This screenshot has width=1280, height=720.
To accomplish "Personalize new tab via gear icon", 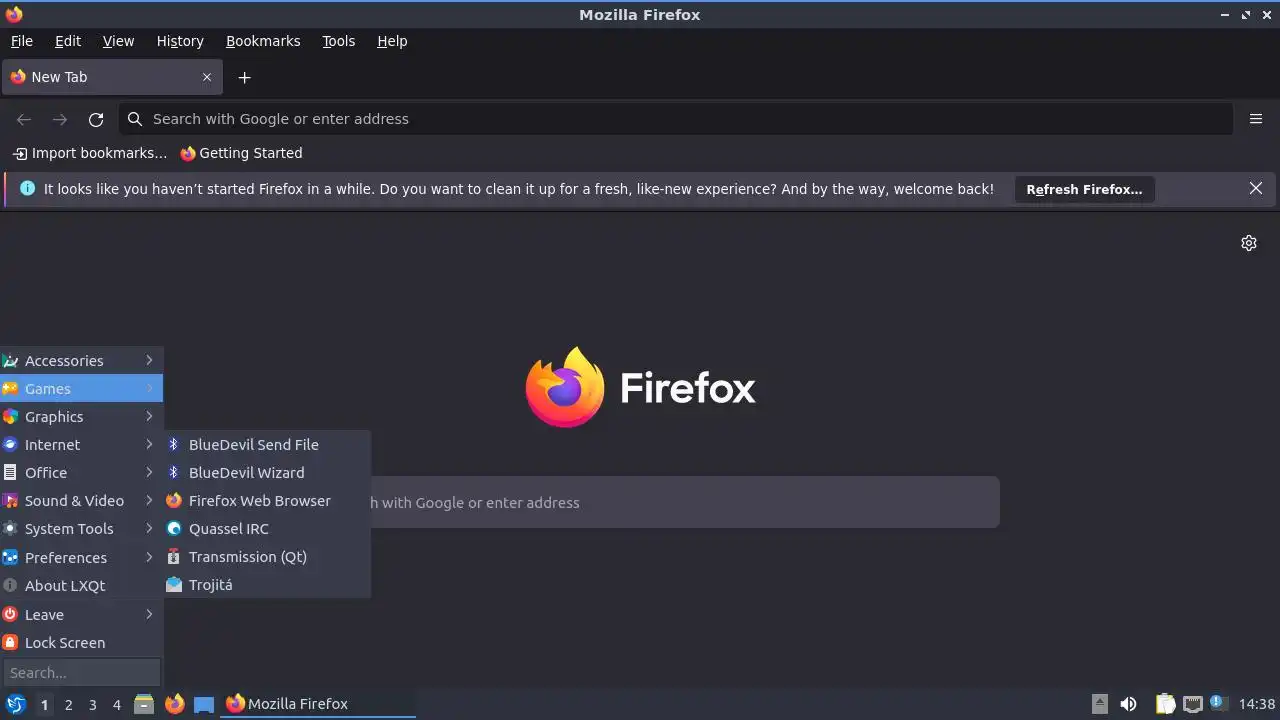I will 1249,243.
